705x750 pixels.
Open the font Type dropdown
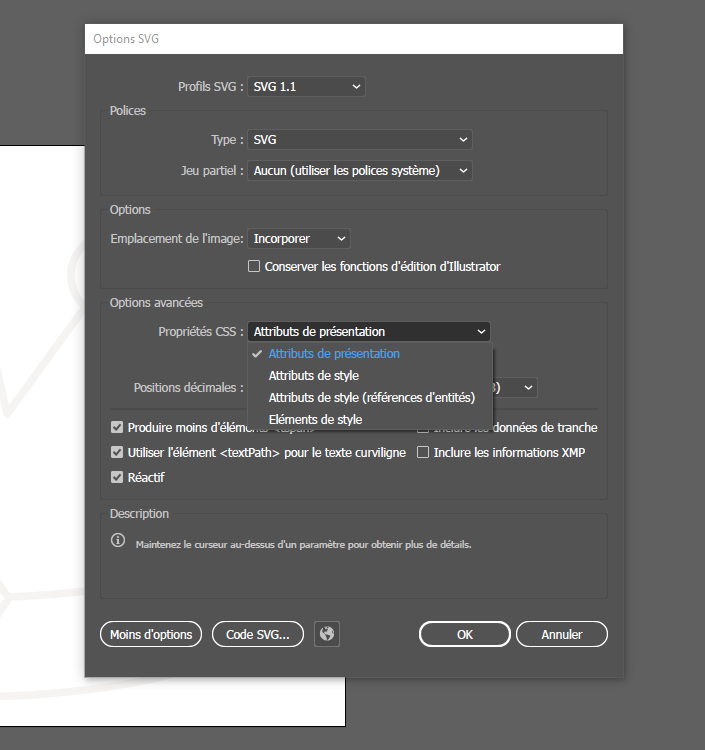360,140
